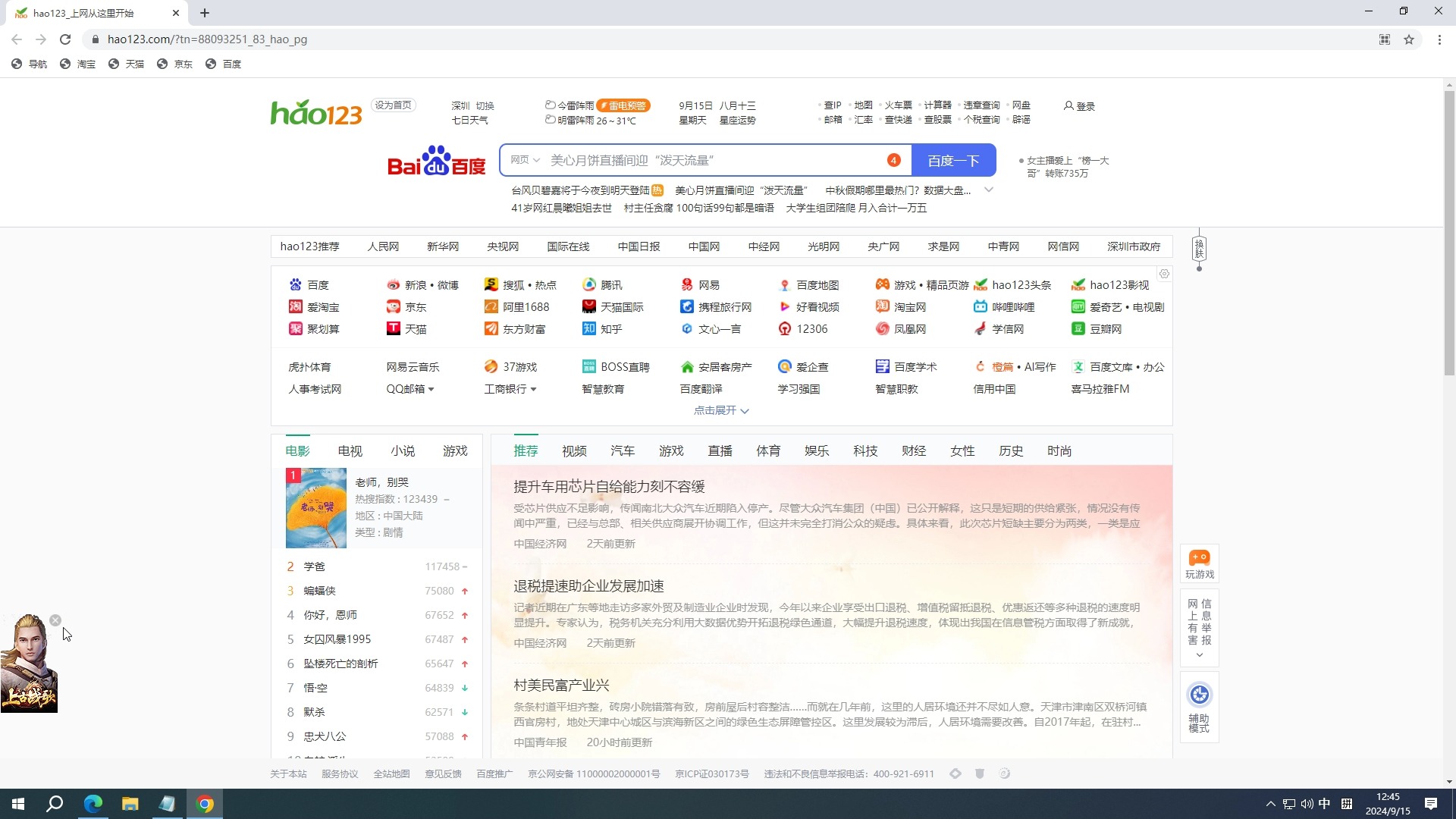Open the 阿里1688 icon link
This screenshot has width=1456, height=819.
coord(491,306)
